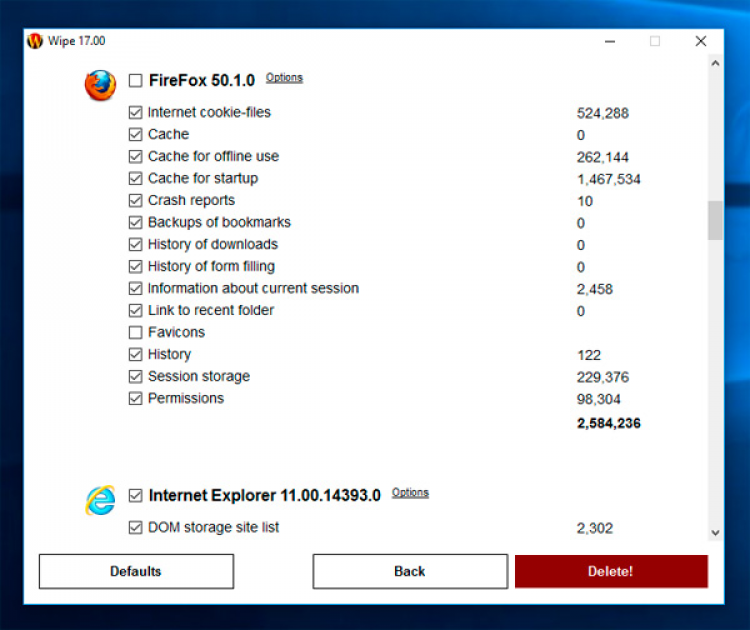
Task: Disable Crash reports checkbox
Action: 135,200
